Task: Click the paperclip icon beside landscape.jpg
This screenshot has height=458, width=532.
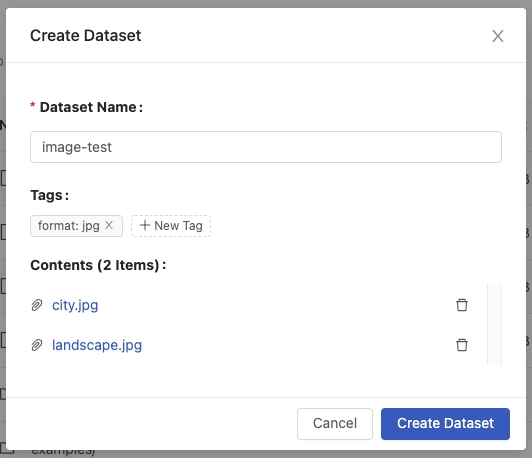Action: coord(37,345)
